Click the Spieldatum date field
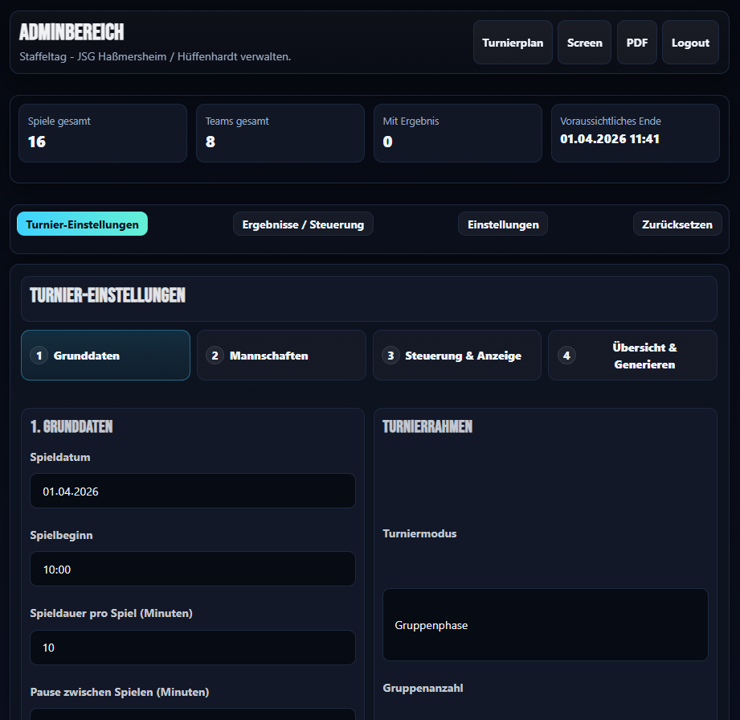740x720 pixels. pos(193,491)
